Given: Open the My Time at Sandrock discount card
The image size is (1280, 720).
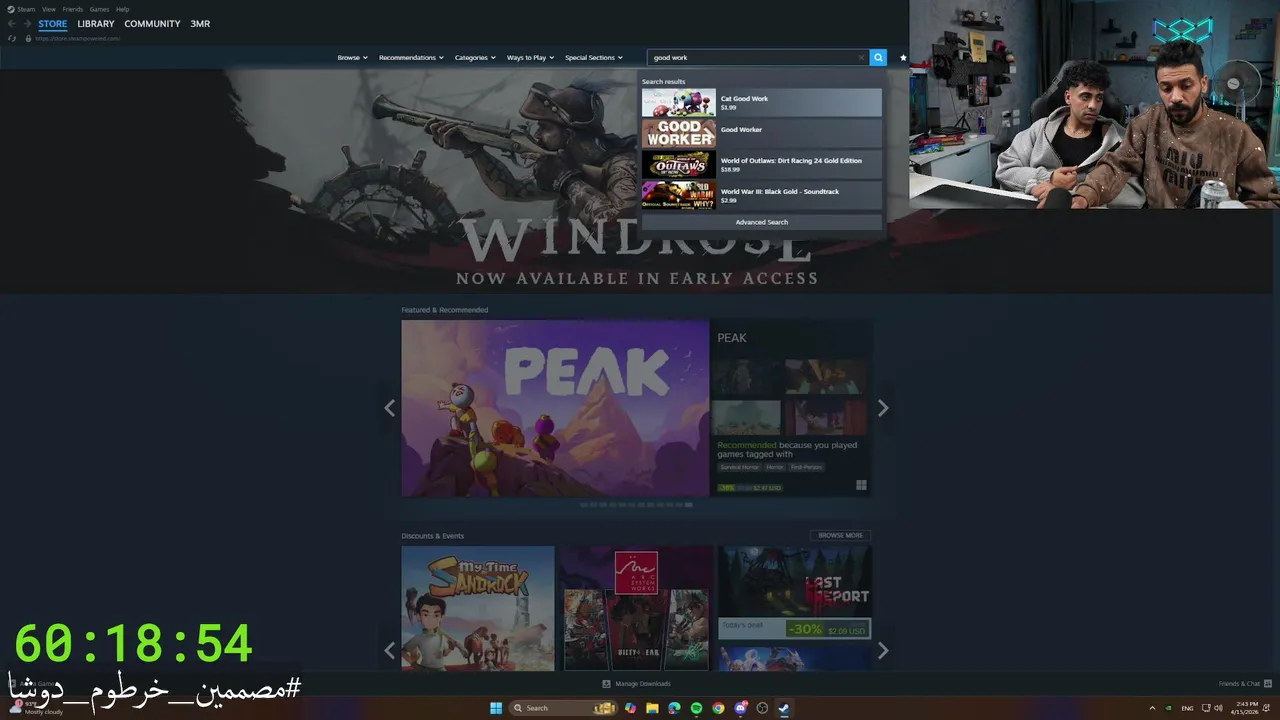Looking at the screenshot, I should tap(478, 608).
